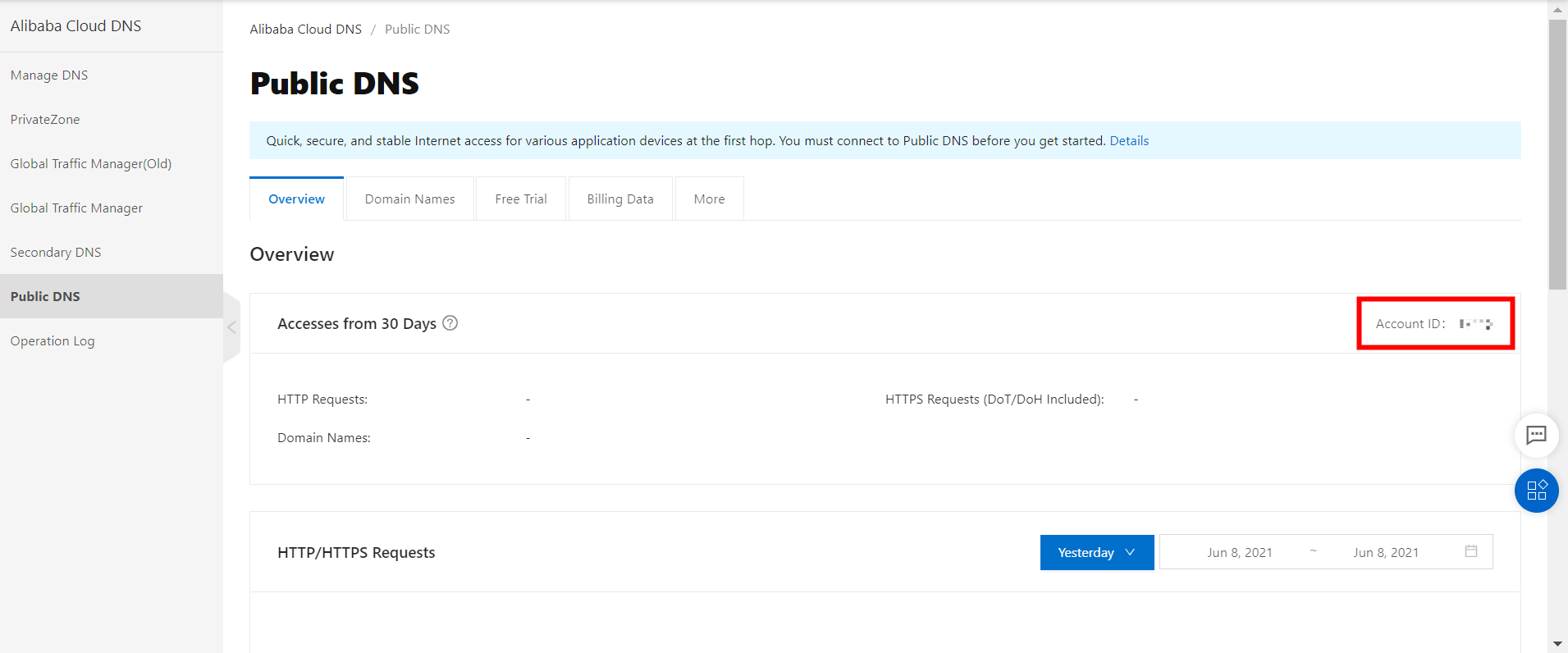Click the Account ID label
The width and height of the screenshot is (1568, 653).
1410,323
